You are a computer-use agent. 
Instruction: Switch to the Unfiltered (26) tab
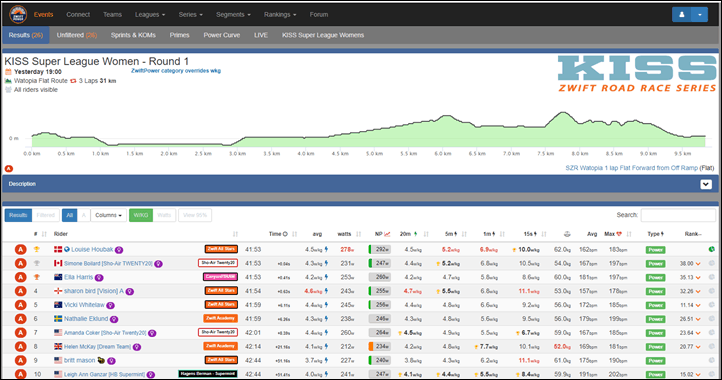click(x=77, y=35)
